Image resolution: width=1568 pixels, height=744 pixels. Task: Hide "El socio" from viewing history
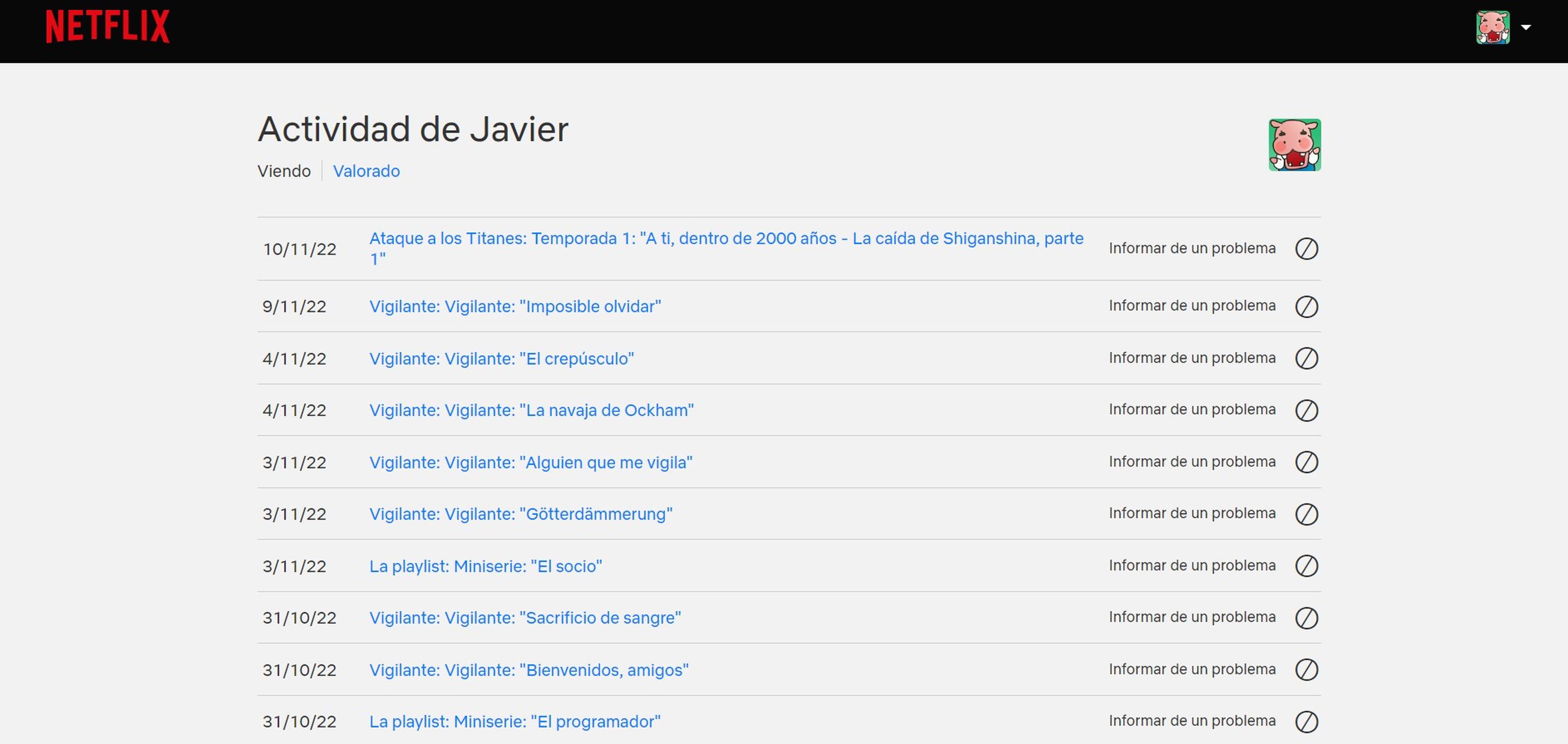pos(1306,566)
